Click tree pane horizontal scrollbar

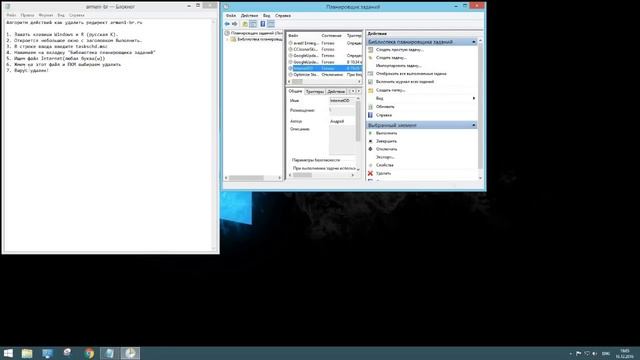(x=253, y=178)
